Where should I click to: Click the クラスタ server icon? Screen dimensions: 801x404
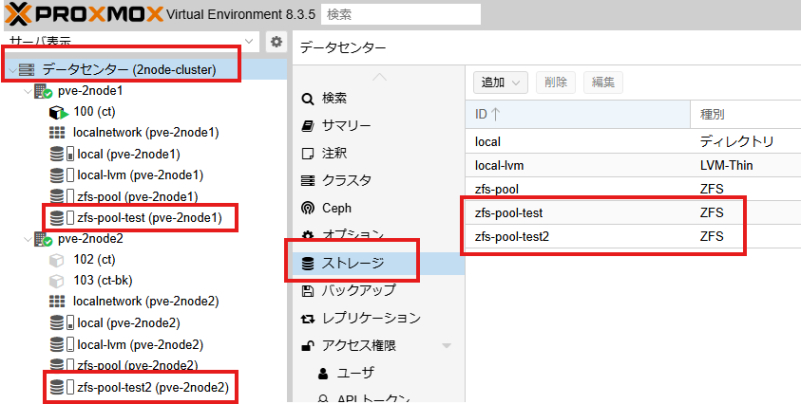pyautogui.click(x=308, y=181)
